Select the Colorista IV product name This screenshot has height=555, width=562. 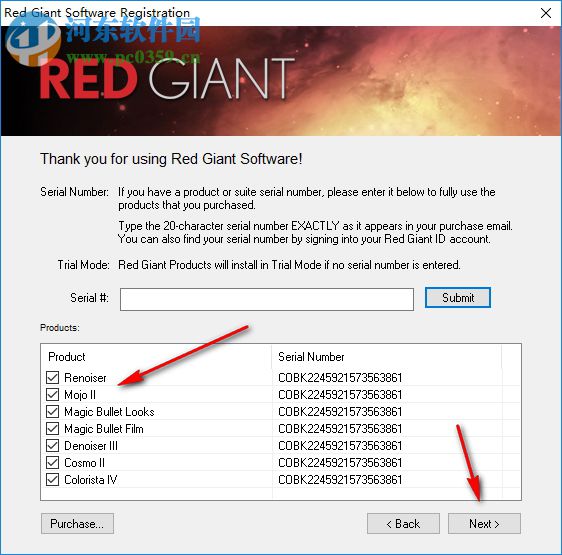point(91,480)
